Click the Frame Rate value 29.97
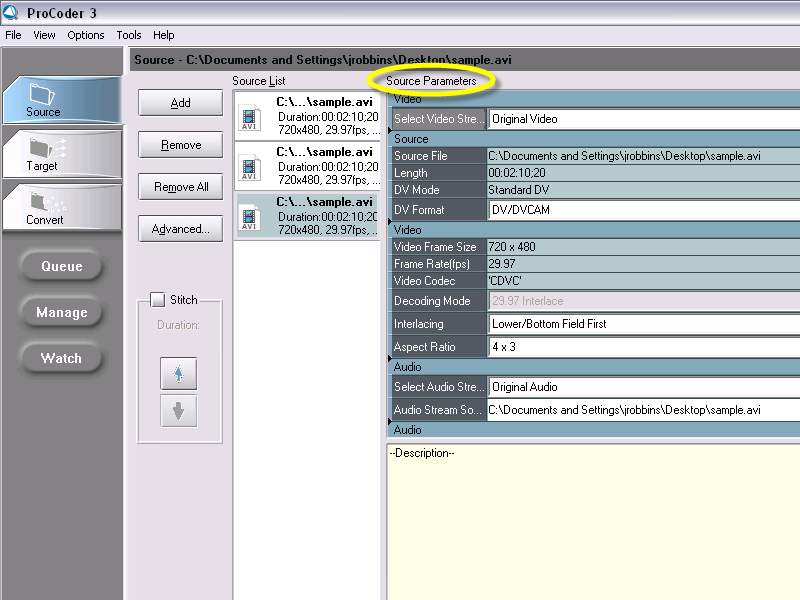Screen dimensions: 800x600 pos(644,264)
